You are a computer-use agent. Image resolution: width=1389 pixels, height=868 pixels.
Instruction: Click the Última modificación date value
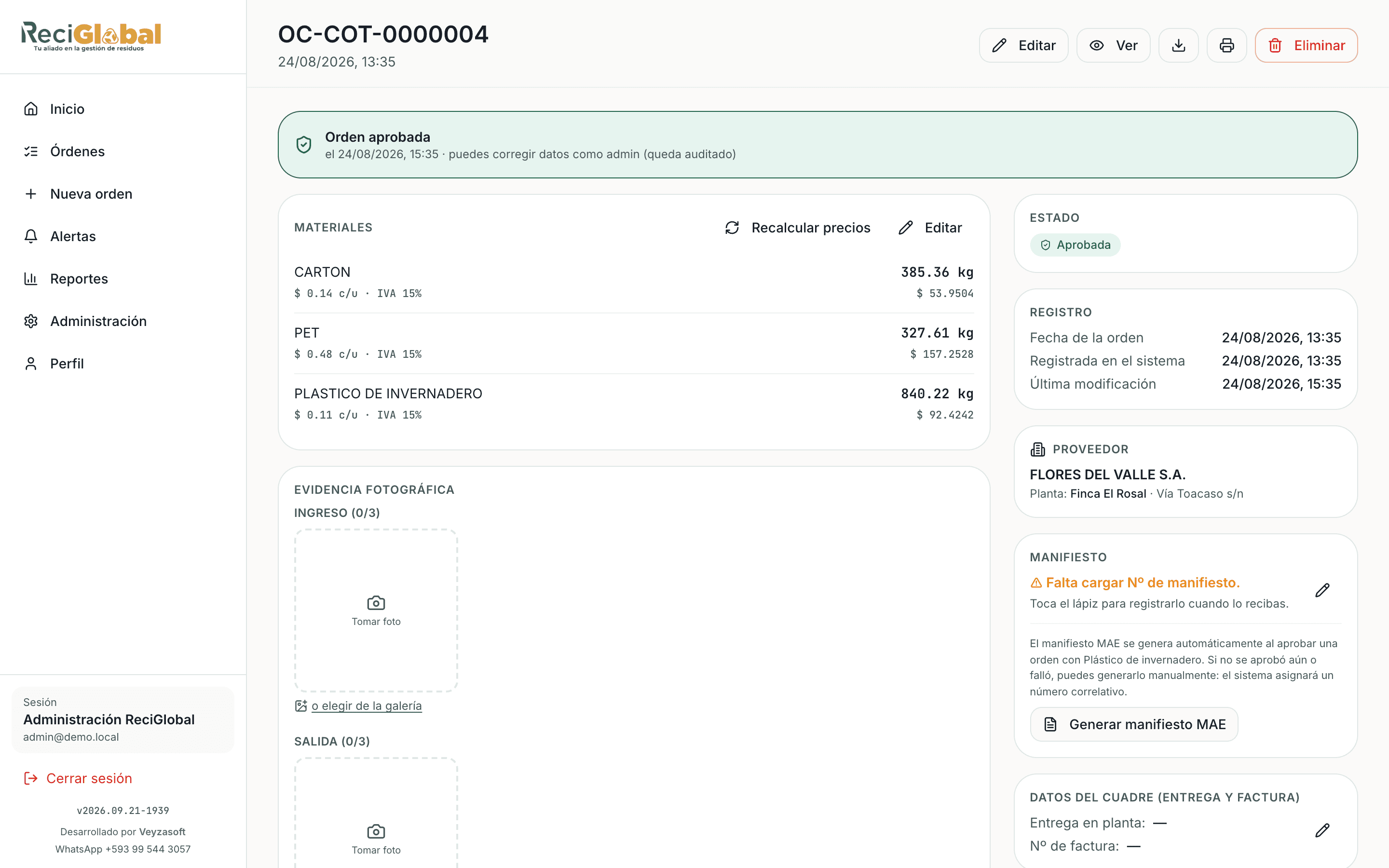(x=1281, y=384)
